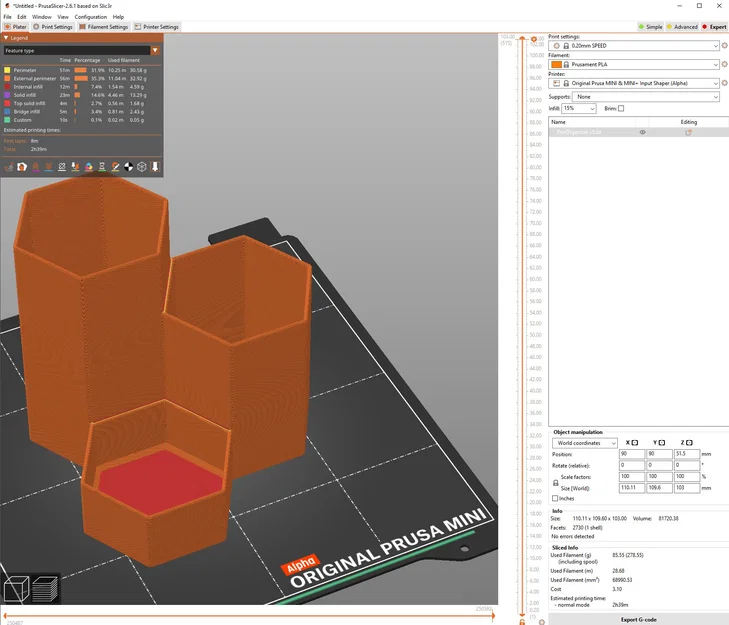
Task: Open Supports None dropdown
Action: point(646,97)
